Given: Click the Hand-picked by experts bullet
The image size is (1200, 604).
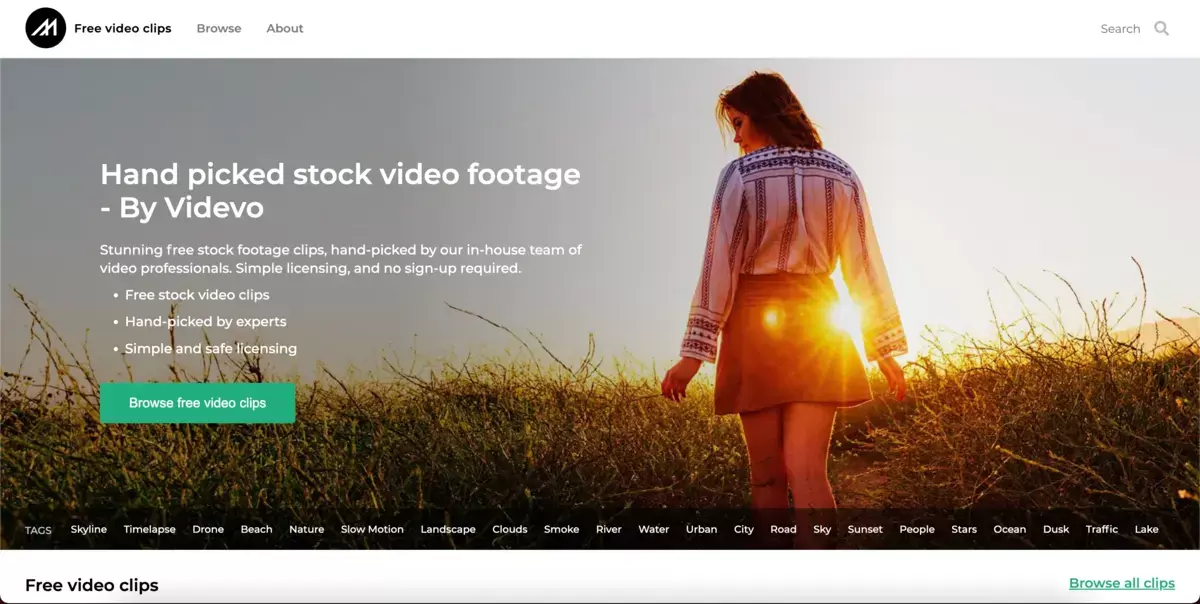Looking at the screenshot, I should coord(206,322).
